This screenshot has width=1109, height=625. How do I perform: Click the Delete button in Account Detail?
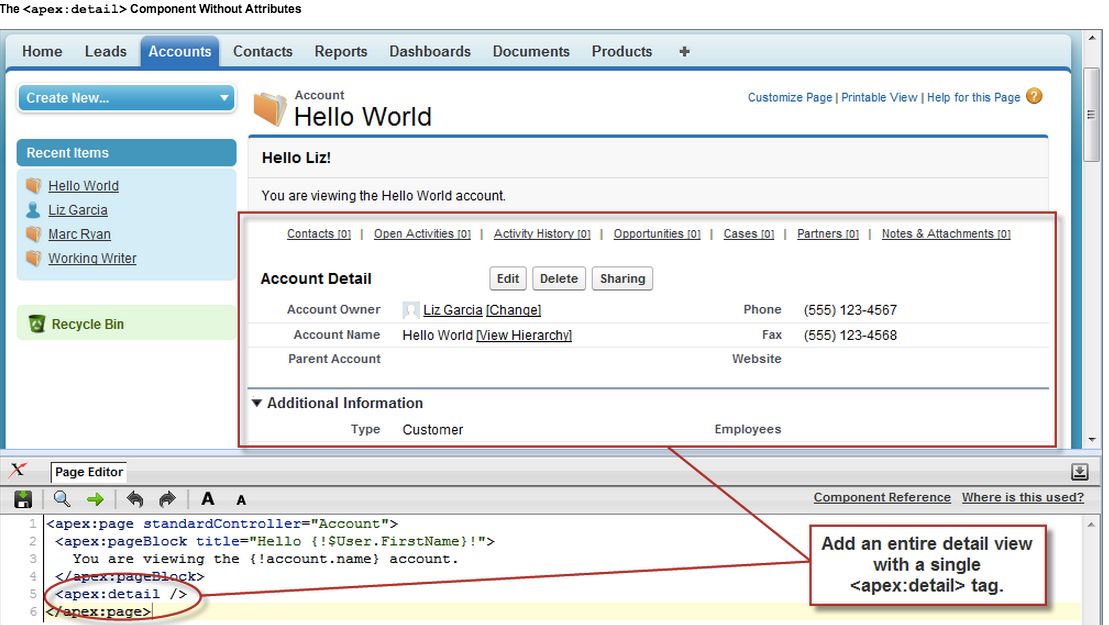tap(559, 279)
